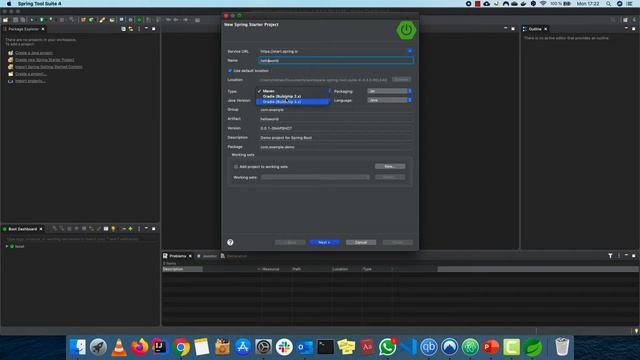Click the Import projects... link
The image size is (640, 360).
30,81
